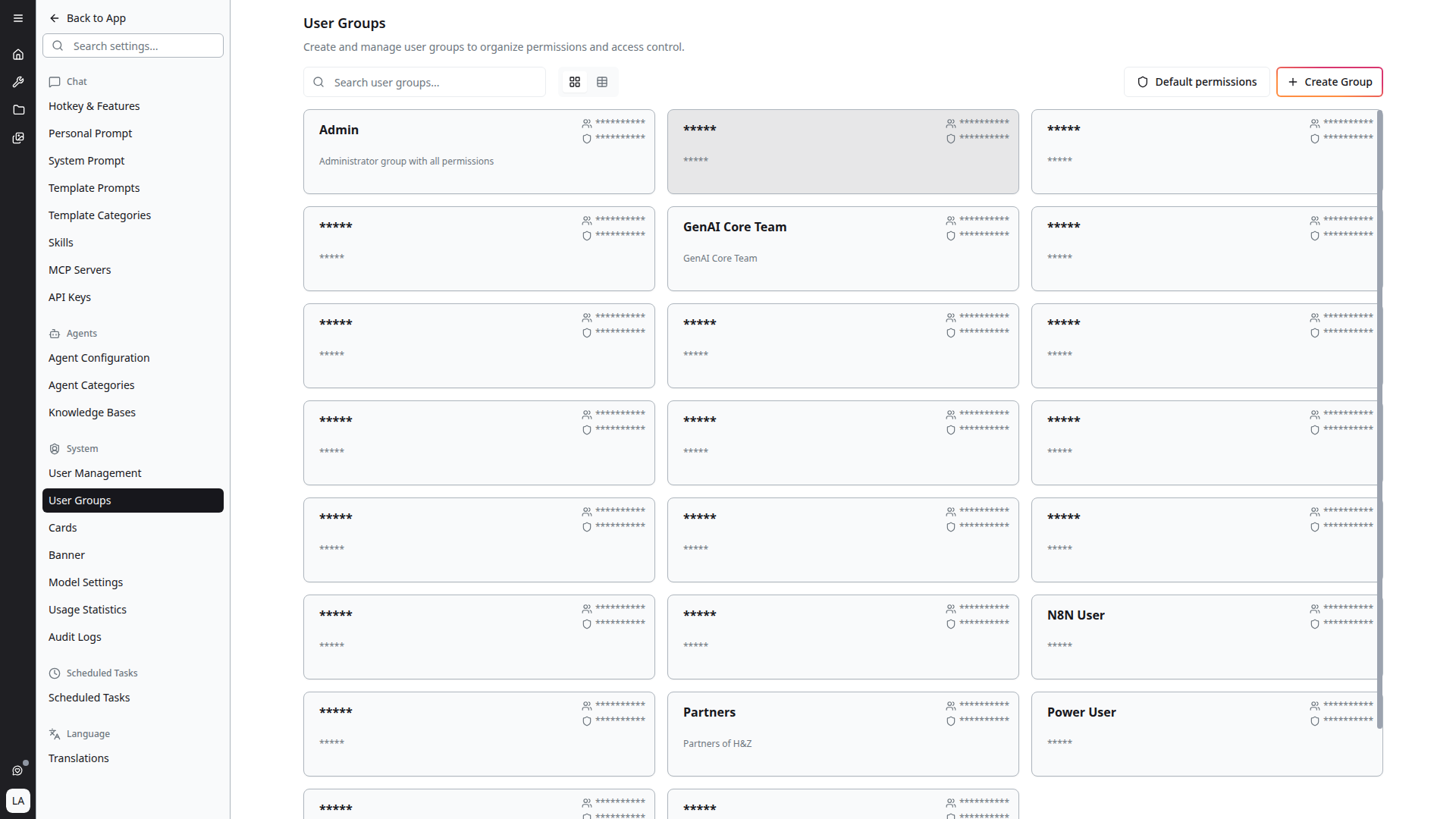Viewport: 1456px width, 819px height.
Task: Go to User Management
Action: [x=133, y=473]
